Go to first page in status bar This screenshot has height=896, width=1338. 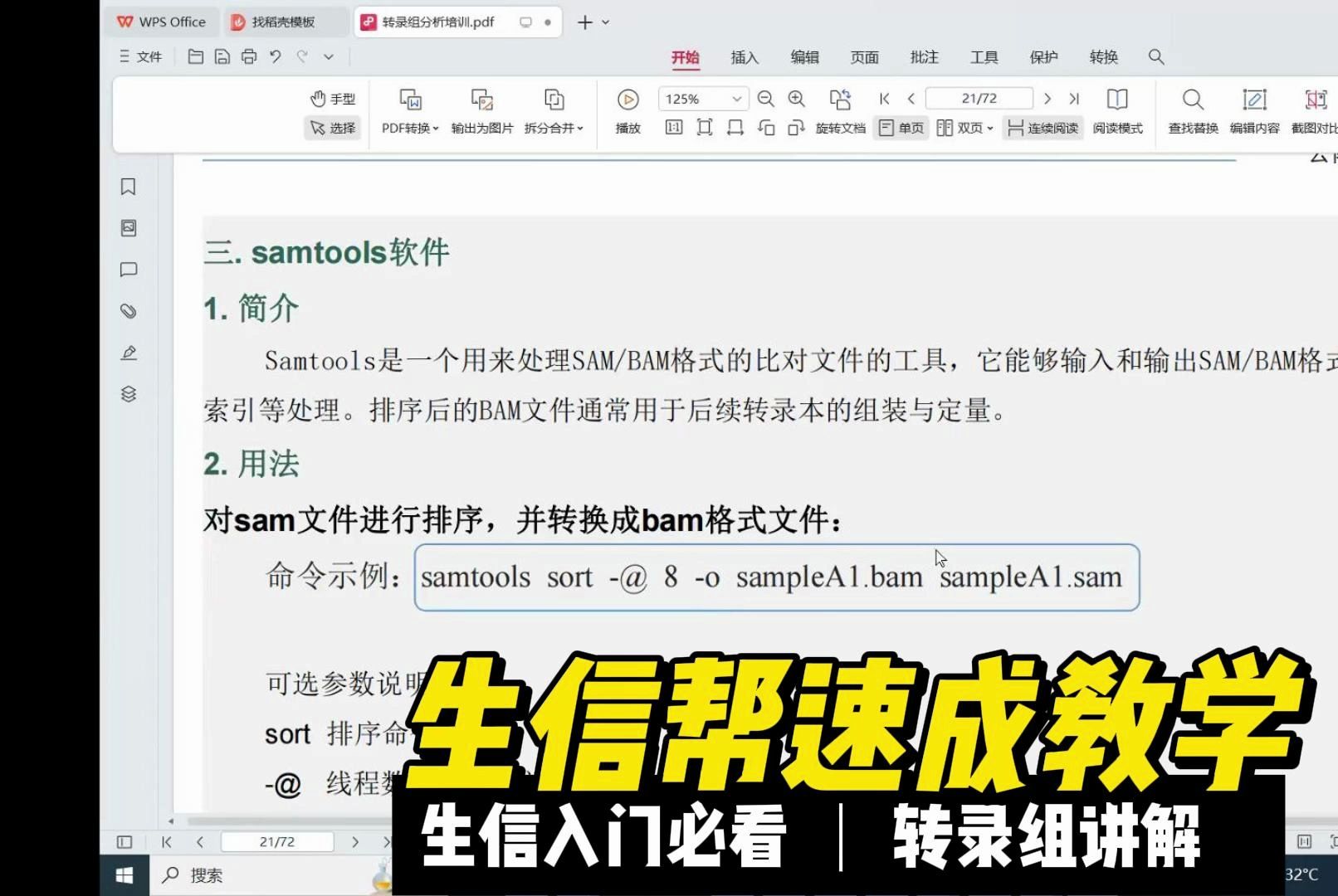pyautogui.click(x=167, y=842)
